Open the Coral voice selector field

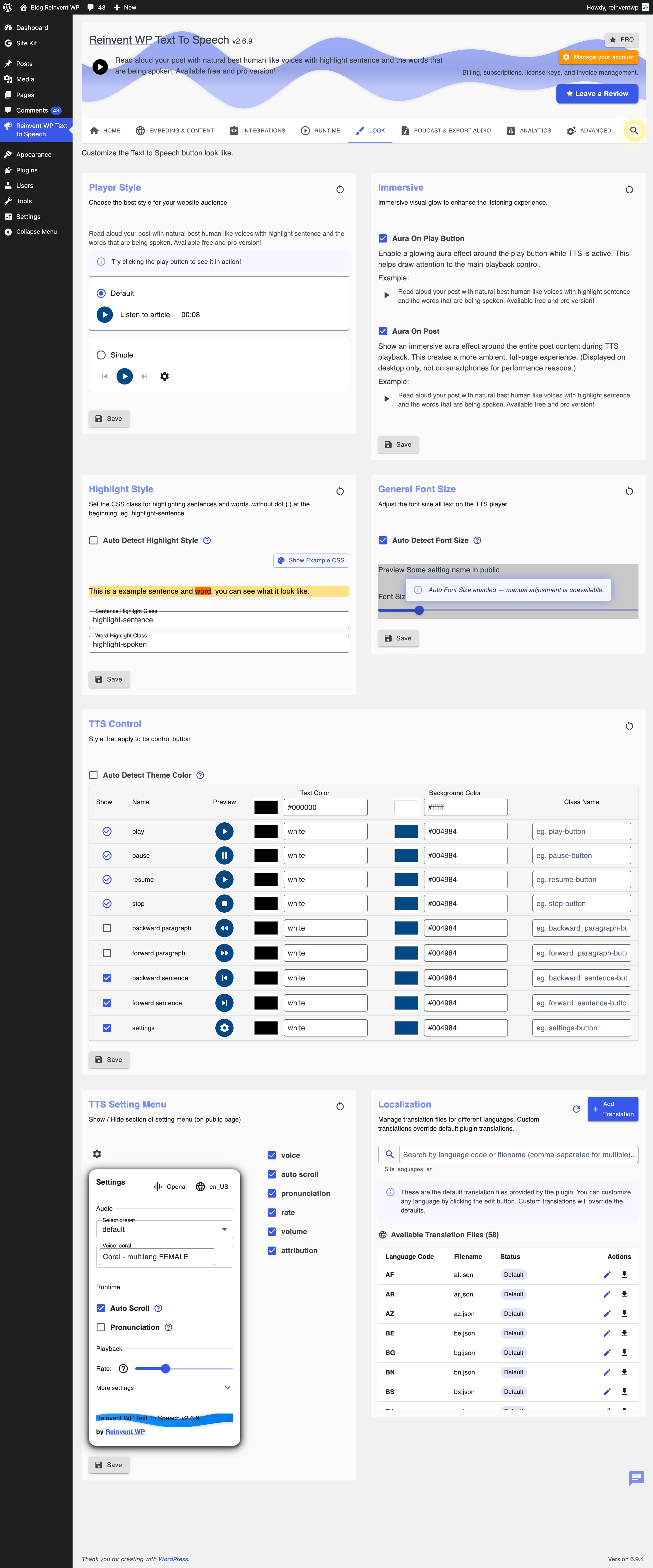point(157,1256)
